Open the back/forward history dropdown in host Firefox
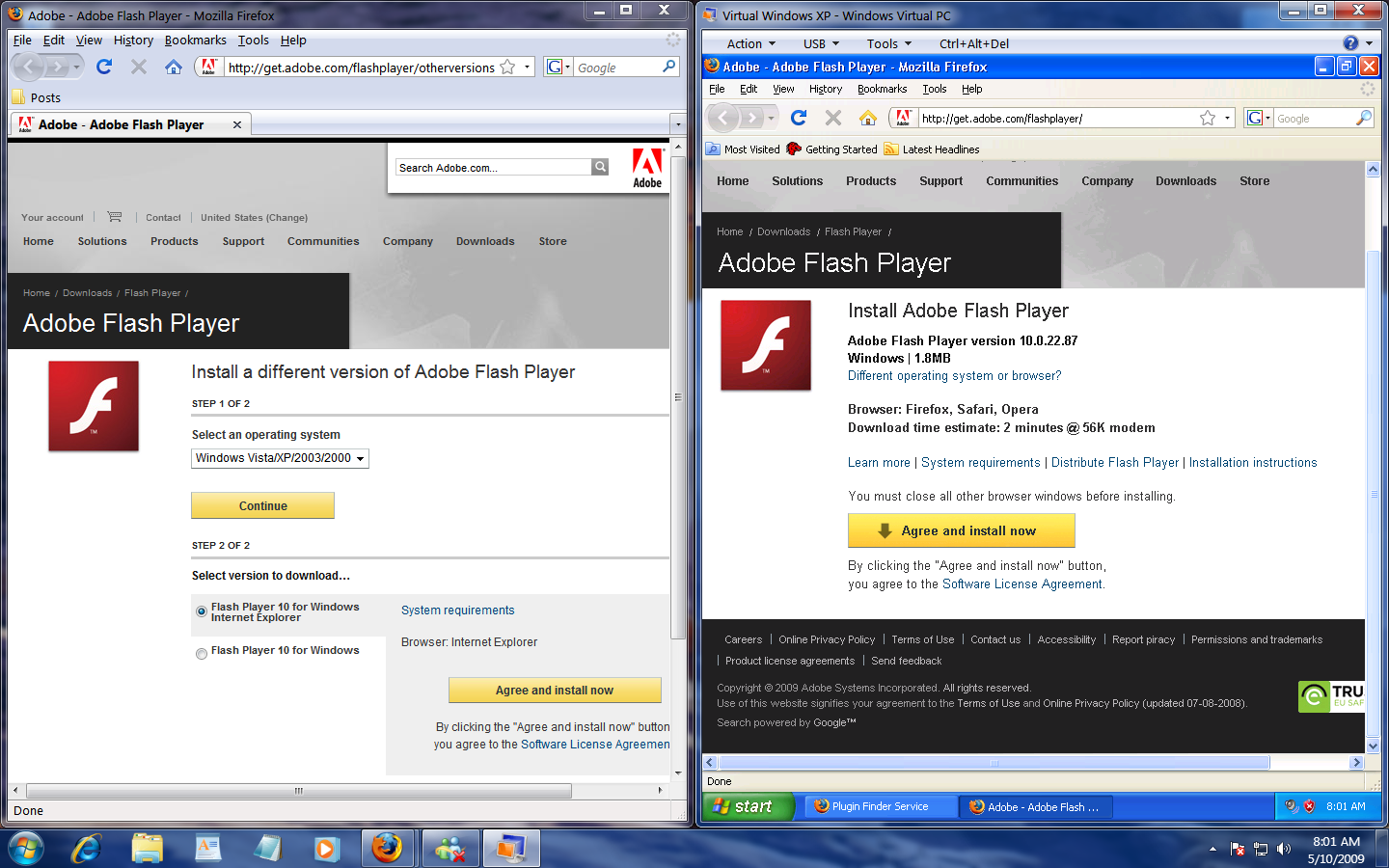Screen dimensions: 1389x868 [x=77, y=67]
